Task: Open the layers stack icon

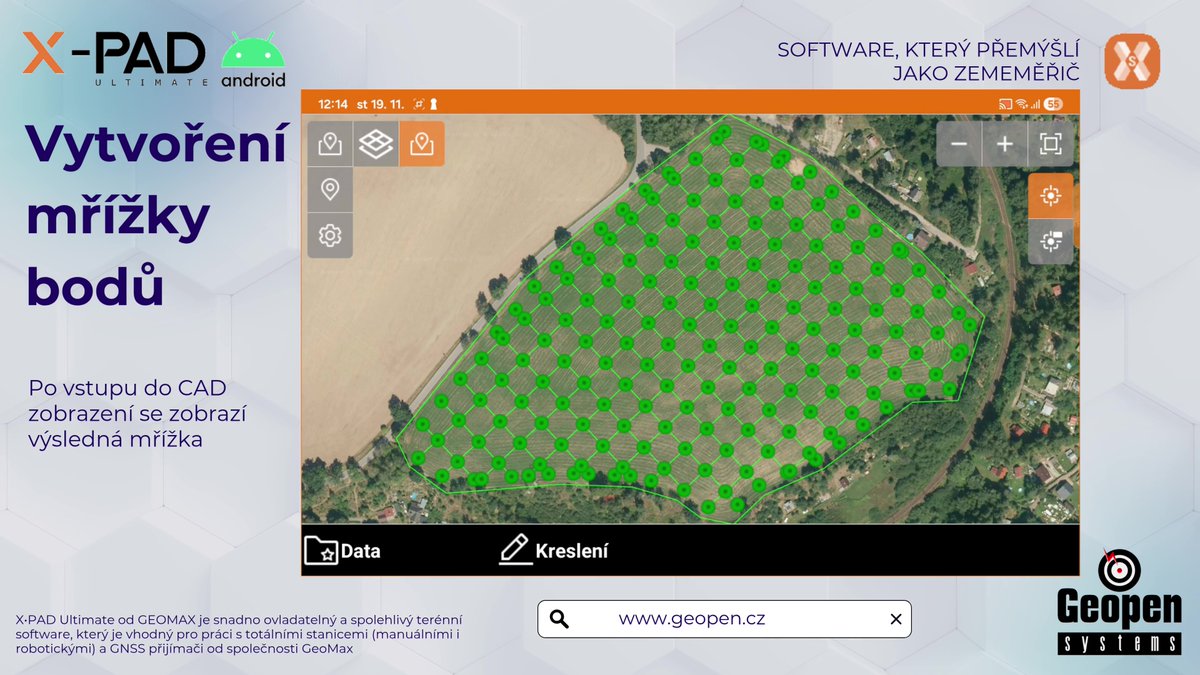Action: (376, 144)
